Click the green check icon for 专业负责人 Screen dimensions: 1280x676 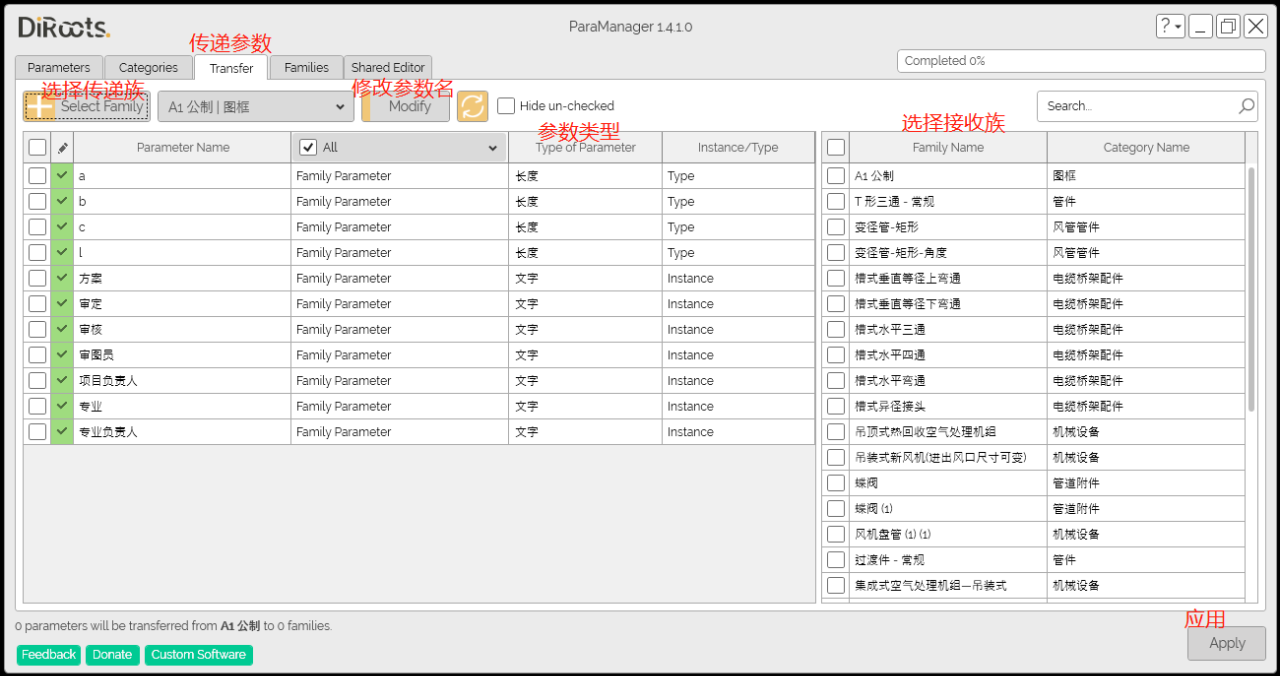point(62,432)
